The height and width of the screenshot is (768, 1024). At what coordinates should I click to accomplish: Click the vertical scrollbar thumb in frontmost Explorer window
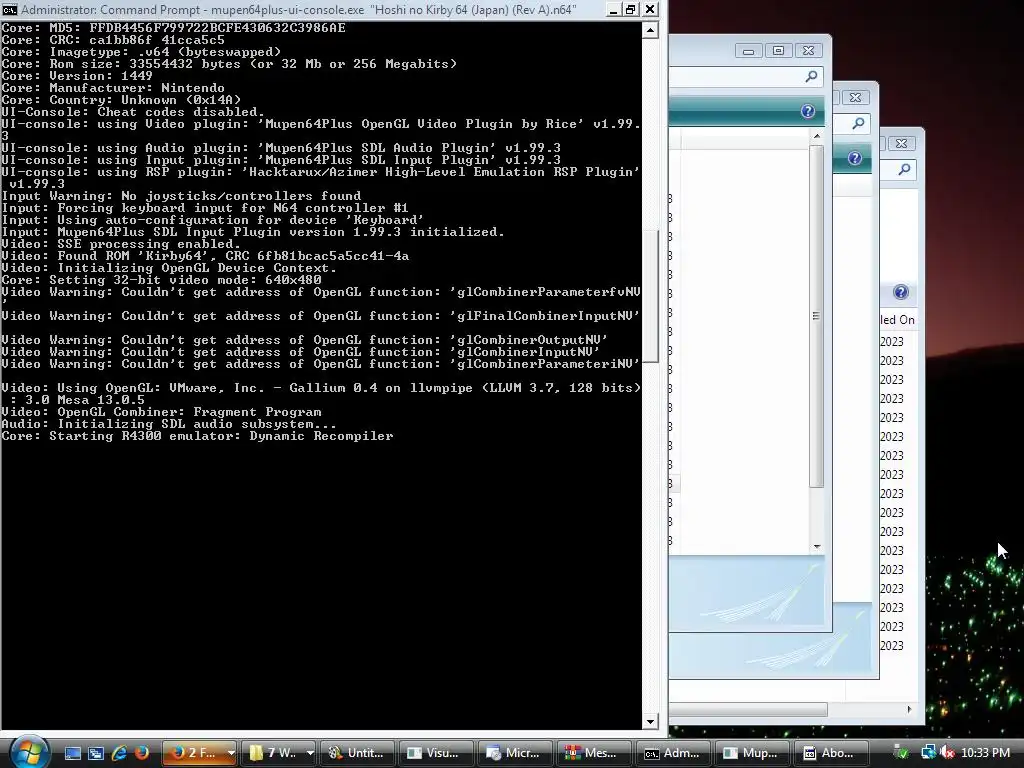pos(816,316)
